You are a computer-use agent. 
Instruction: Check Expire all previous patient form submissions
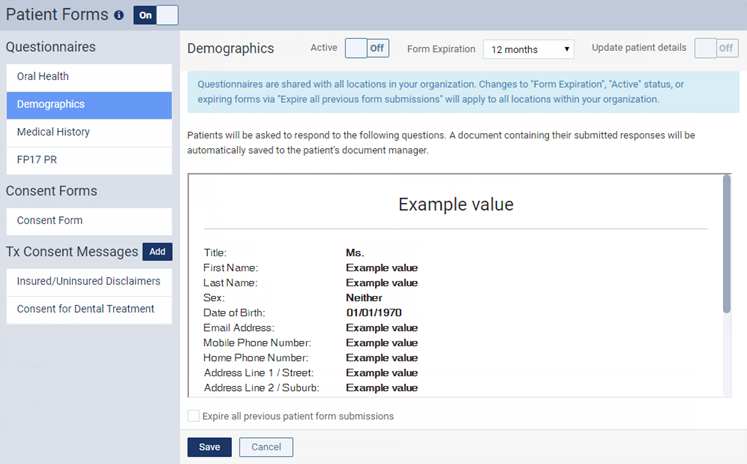click(193, 416)
